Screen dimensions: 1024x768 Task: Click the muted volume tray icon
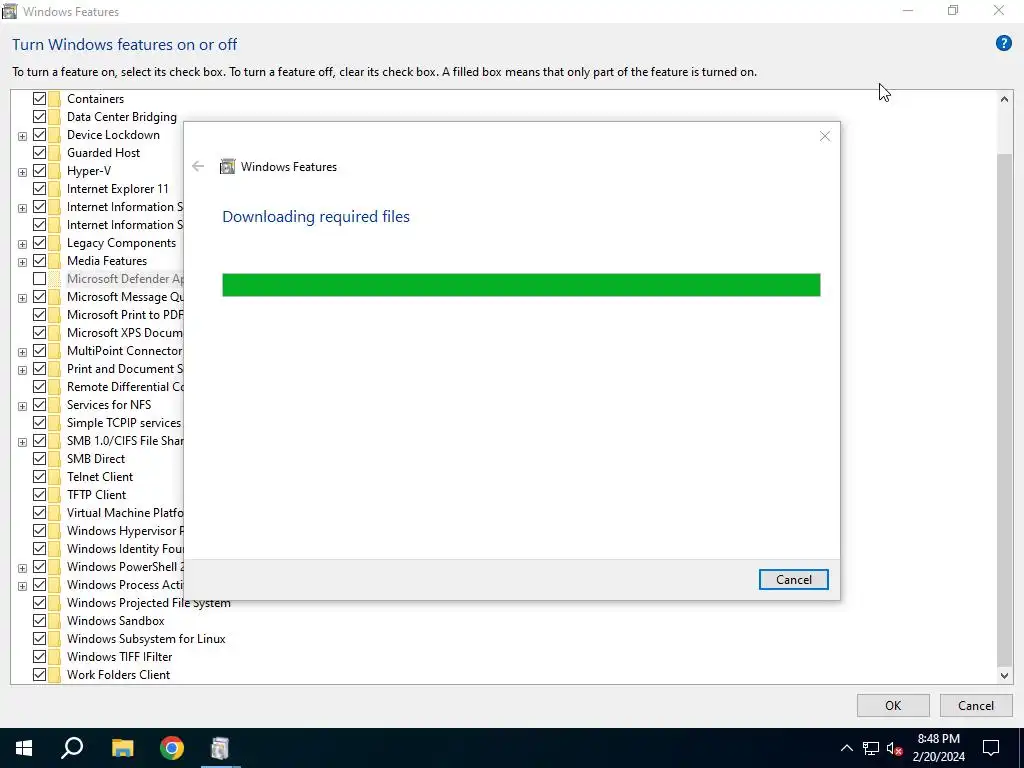895,748
